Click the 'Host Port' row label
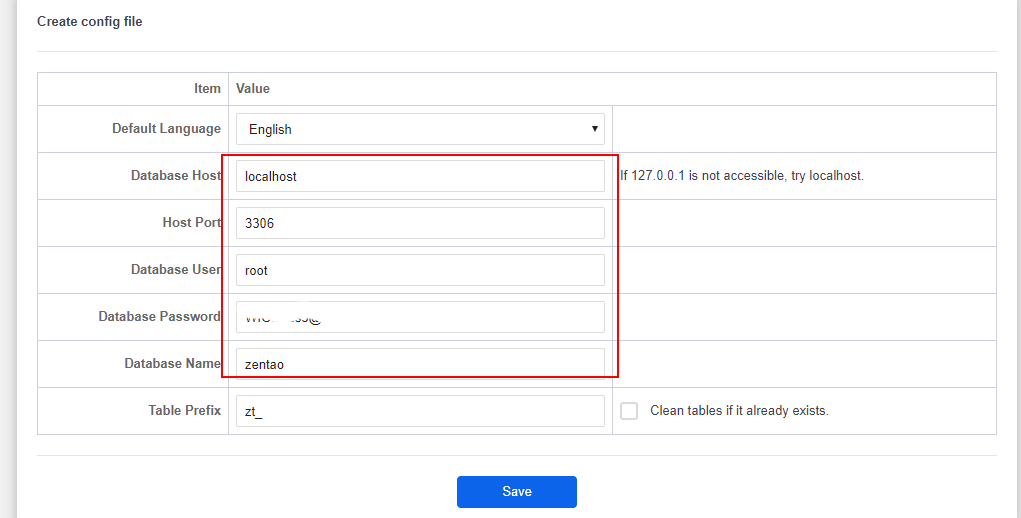The height and width of the screenshot is (518, 1021). [191, 223]
